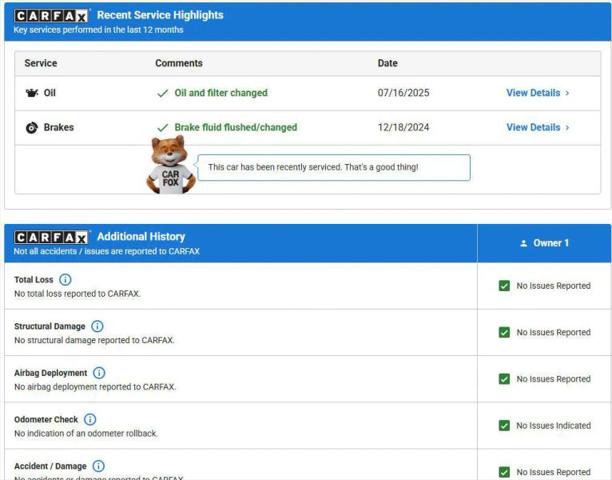Screen dimensions: 612x480
Task: Click the Service column header
Action: (x=41, y=63)
